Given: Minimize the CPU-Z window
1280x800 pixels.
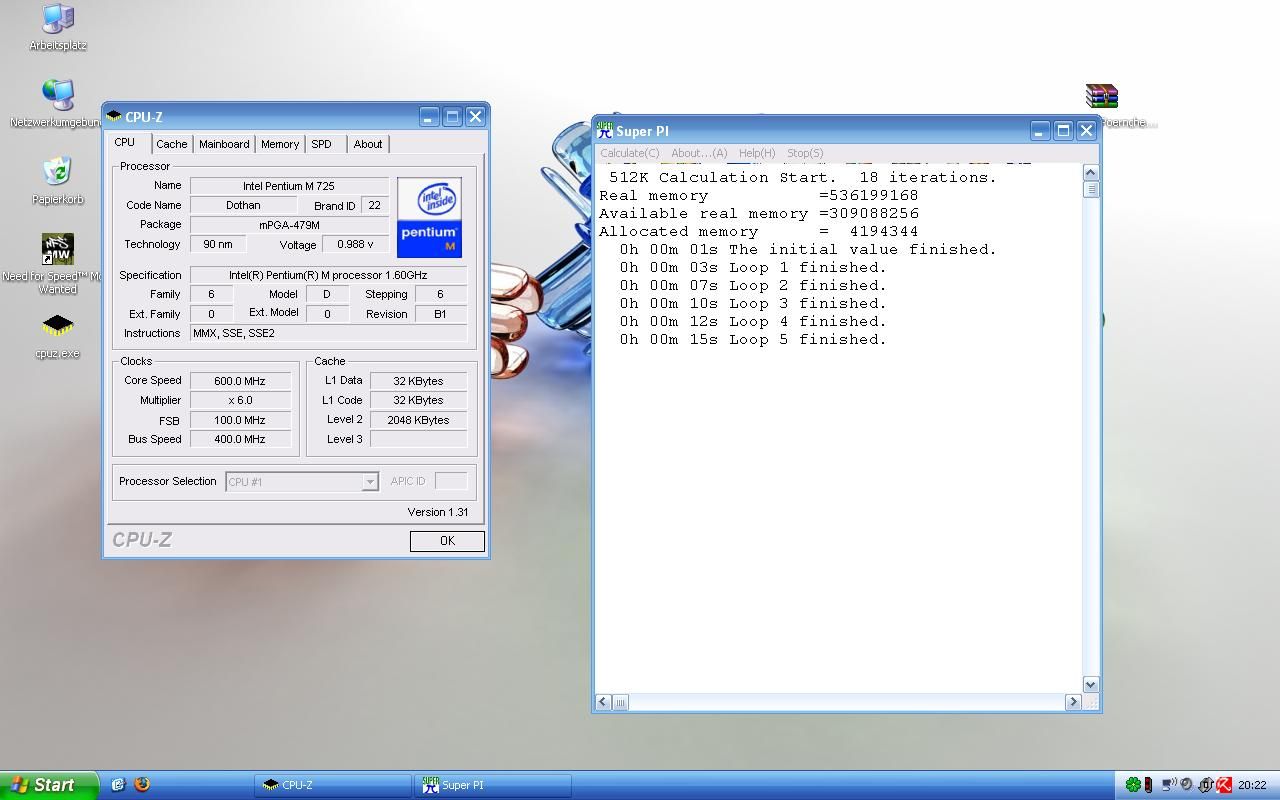Looking at the screenshot, I should [428, 117].
